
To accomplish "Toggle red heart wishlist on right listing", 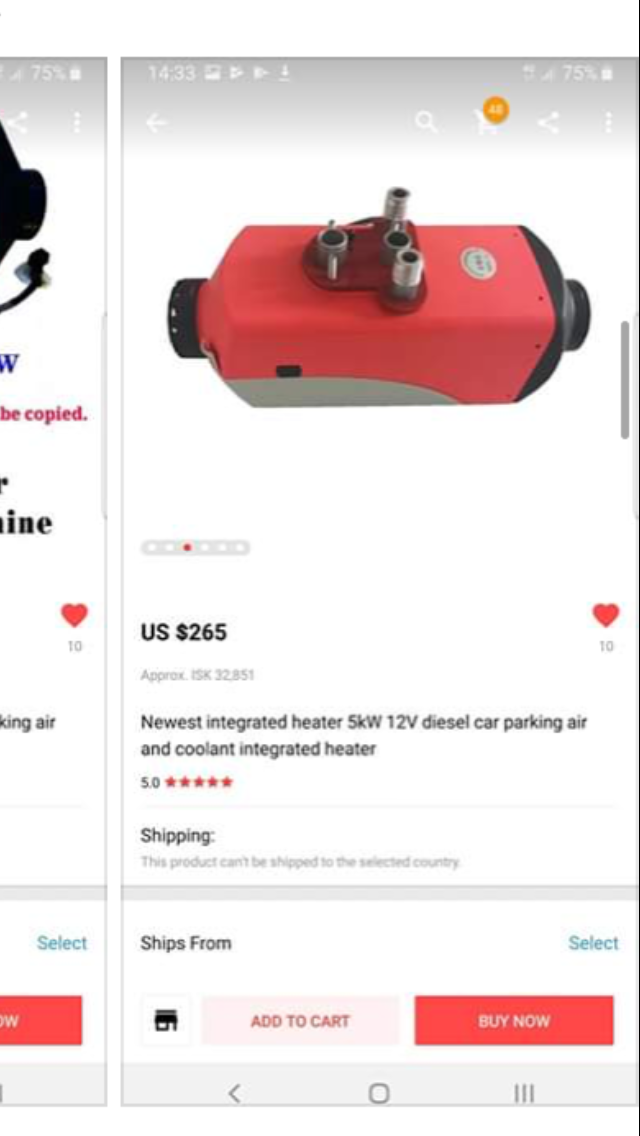I will pyautogui.click(x=606, y=615).
